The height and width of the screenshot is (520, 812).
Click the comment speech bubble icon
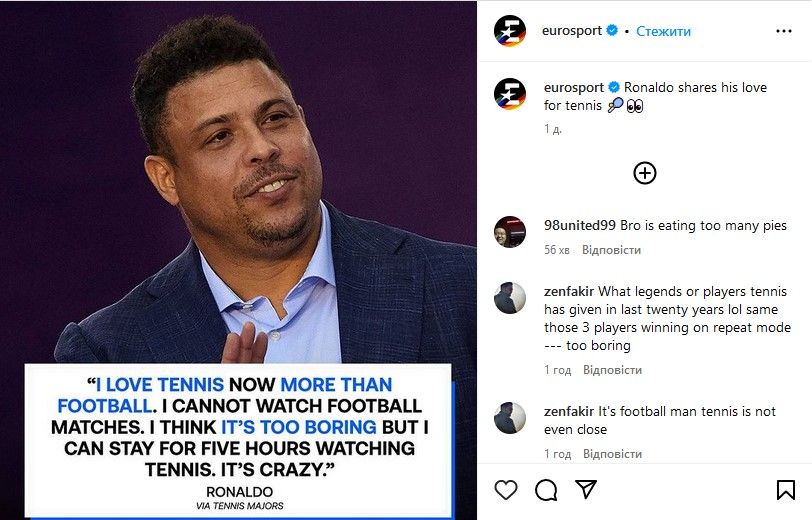pyautogui.click(x=546, y=490)
